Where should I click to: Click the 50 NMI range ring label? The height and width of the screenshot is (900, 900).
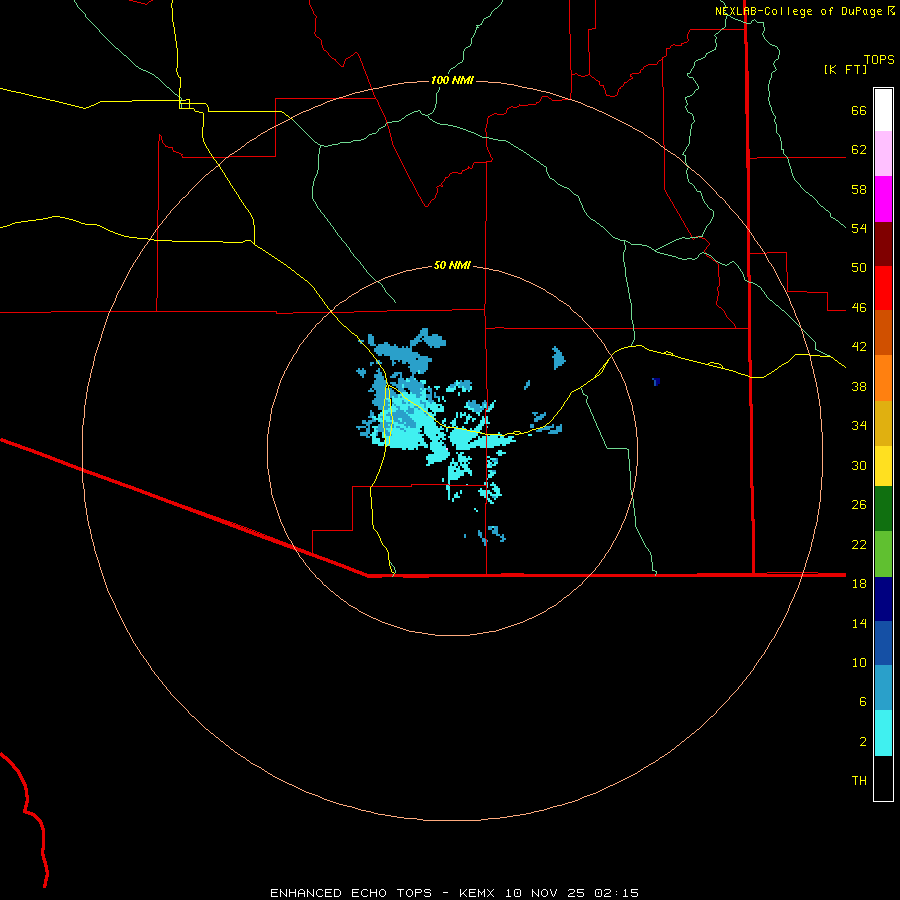click(x=452, y=265)
